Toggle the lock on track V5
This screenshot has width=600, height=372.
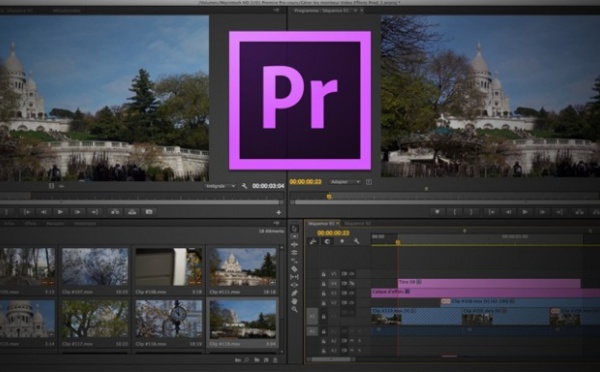323,274
